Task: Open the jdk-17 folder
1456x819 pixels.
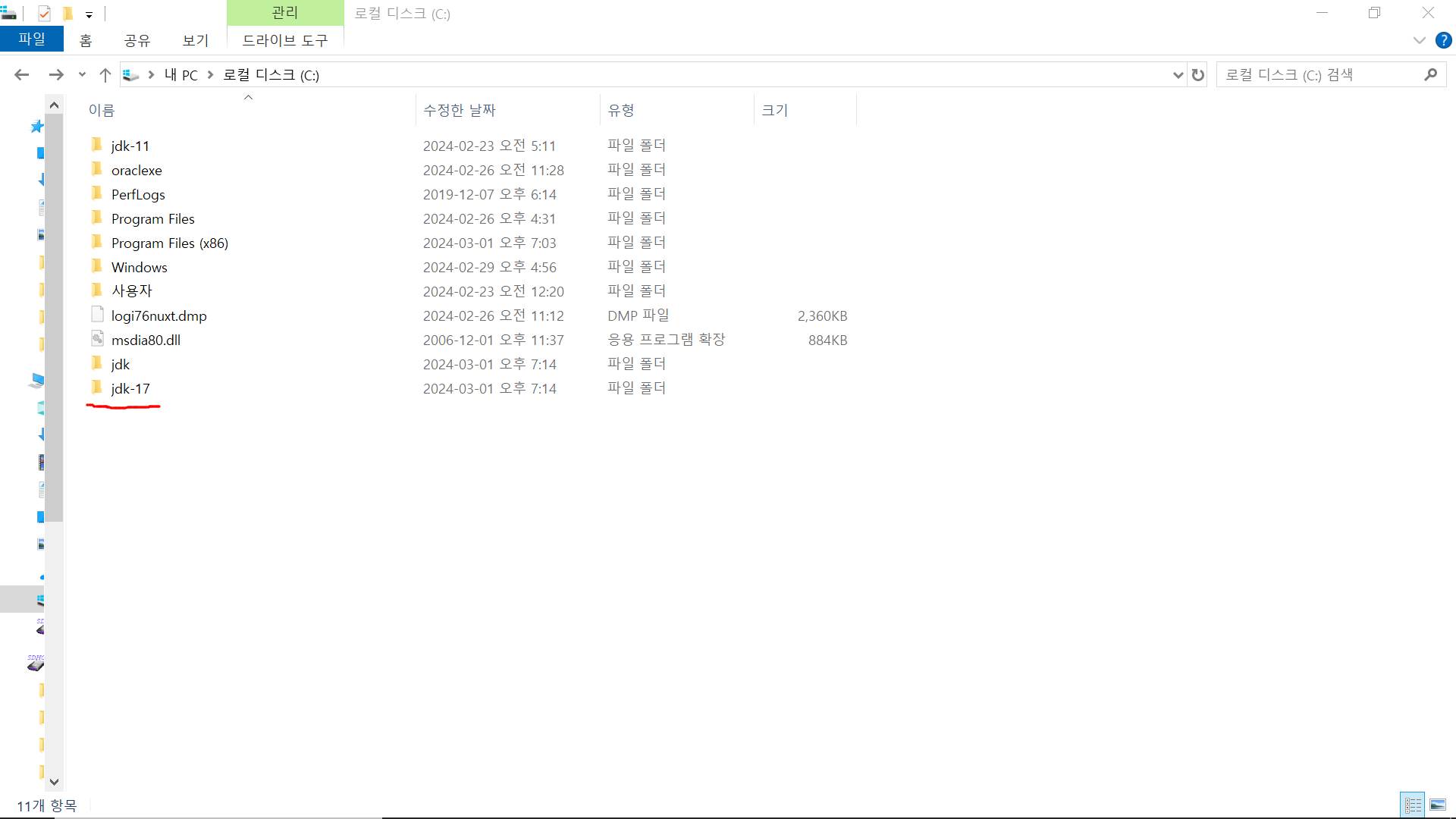Action: pyautogui.click(x=130, y=388)
